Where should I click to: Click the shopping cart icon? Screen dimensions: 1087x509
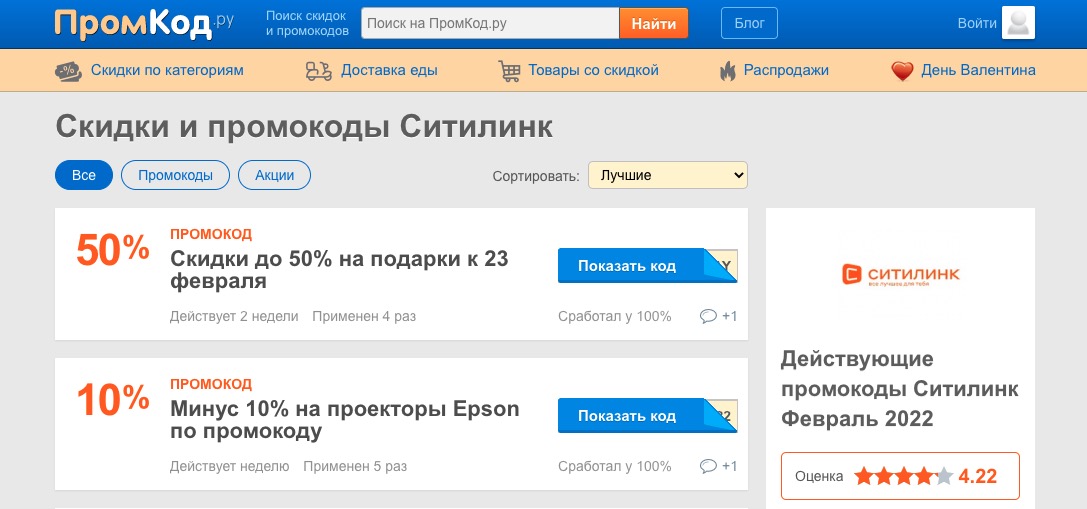pyautogui.click(x=510, y=71)
